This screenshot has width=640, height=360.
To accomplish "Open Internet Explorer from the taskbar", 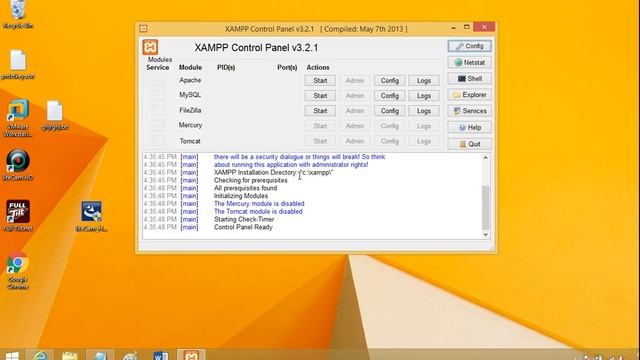I will [x=40, y=356].
